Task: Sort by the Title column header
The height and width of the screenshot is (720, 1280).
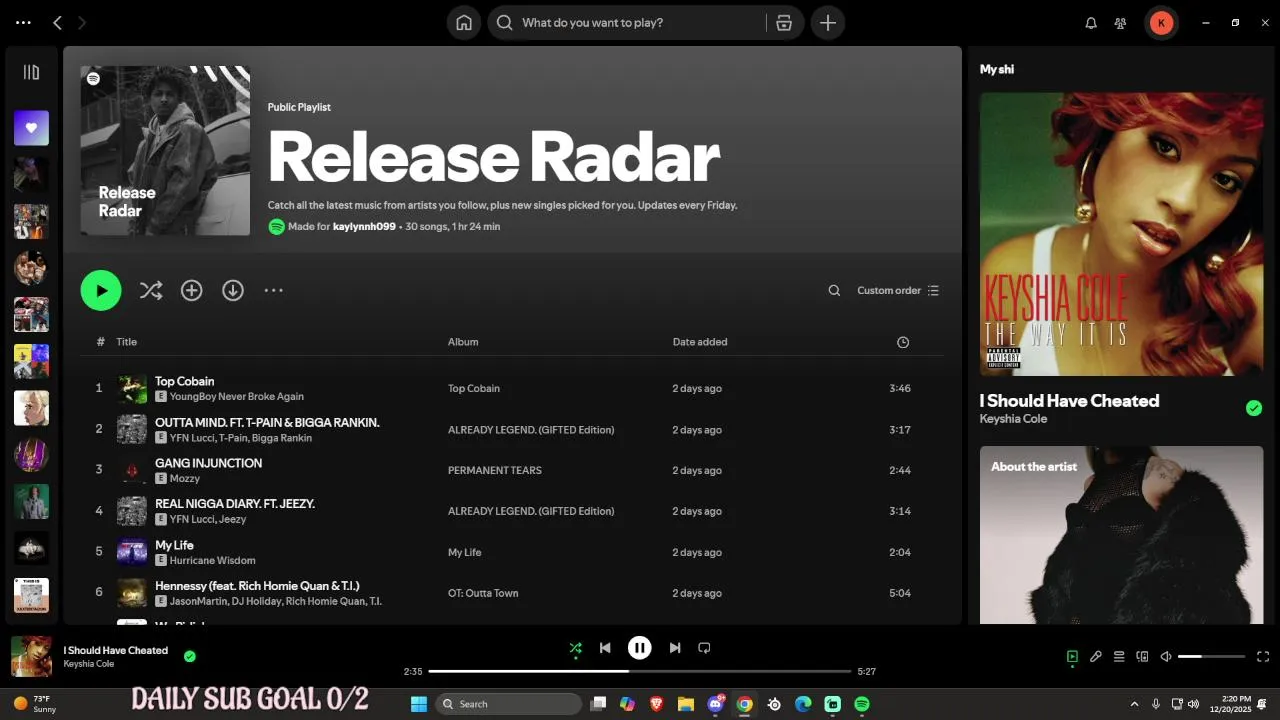Action: (x=126, y=342)
